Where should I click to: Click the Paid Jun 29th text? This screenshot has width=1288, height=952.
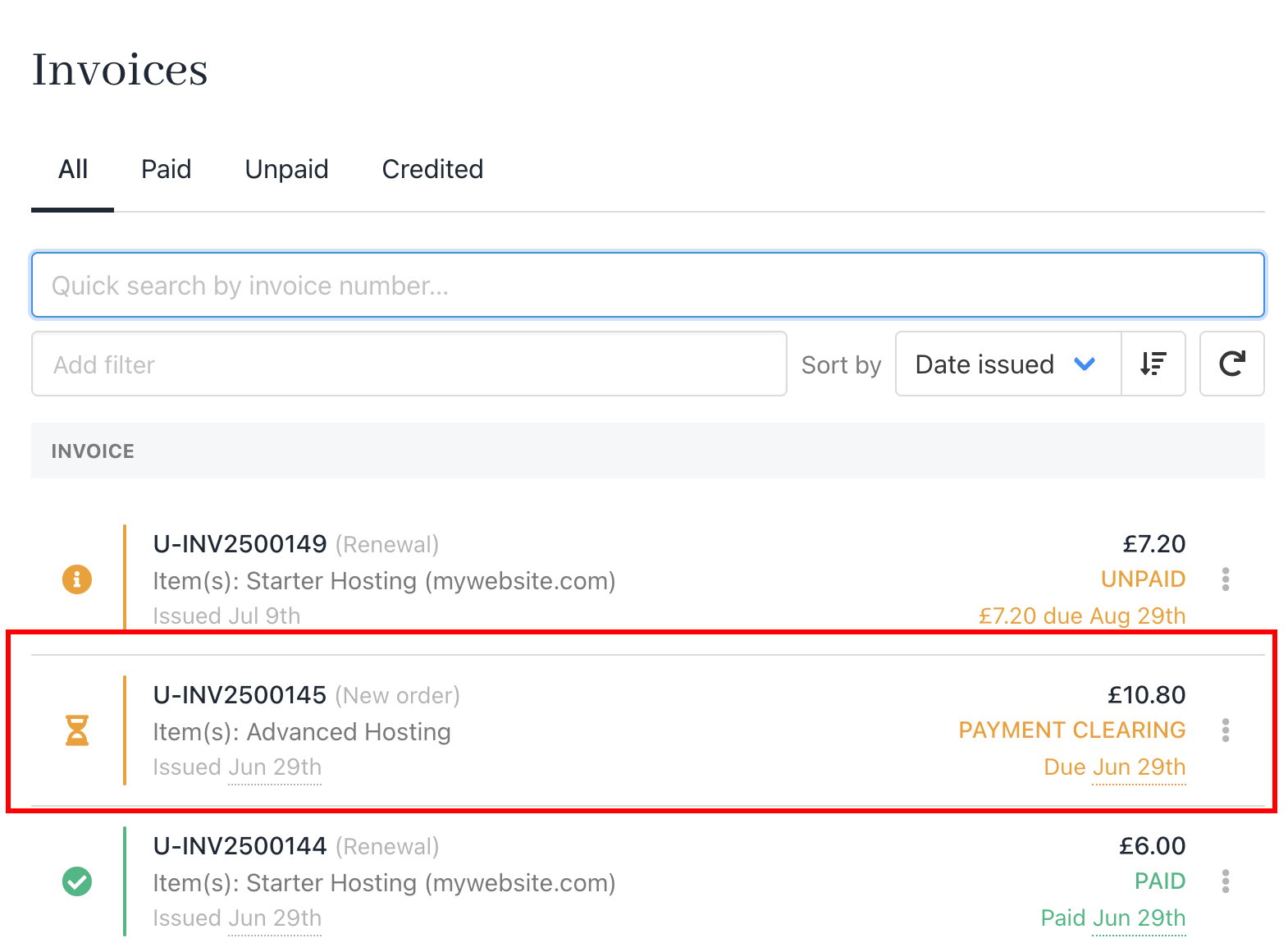[1113, 918]
